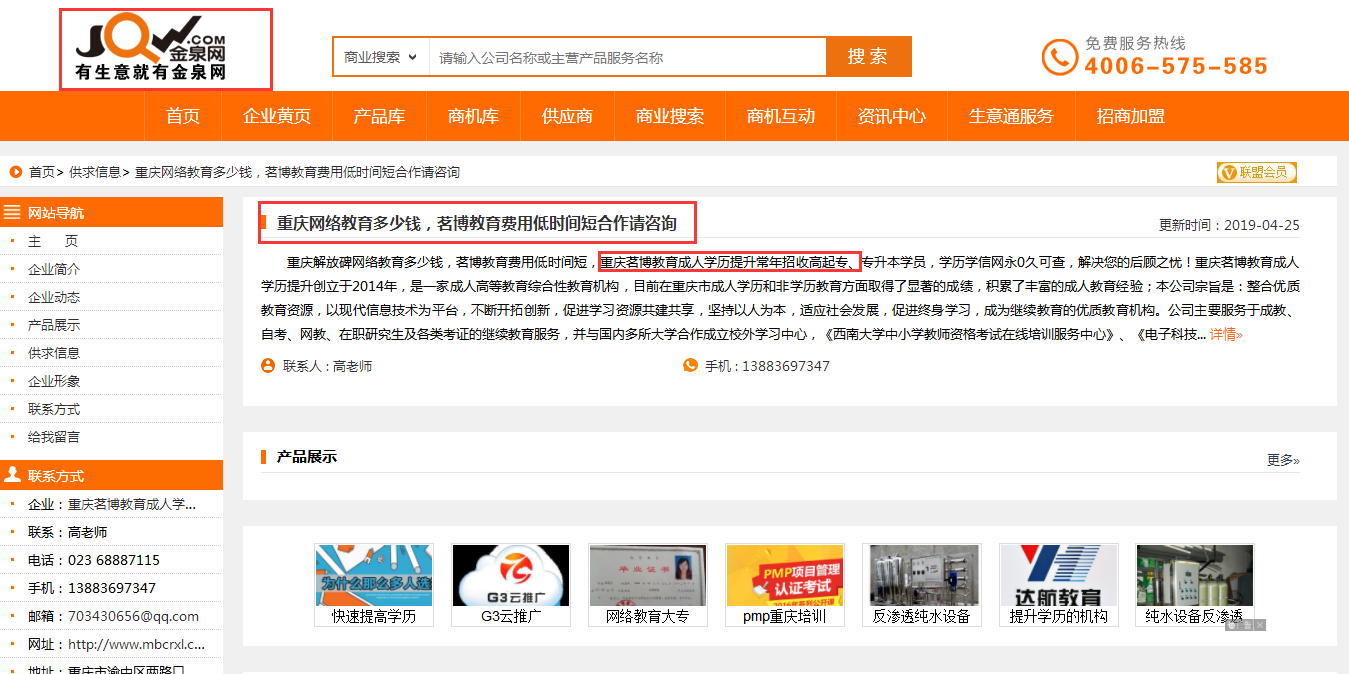
Task: Select 企业形象 in the sidebar navigation
Action: (x=54, y=381)
